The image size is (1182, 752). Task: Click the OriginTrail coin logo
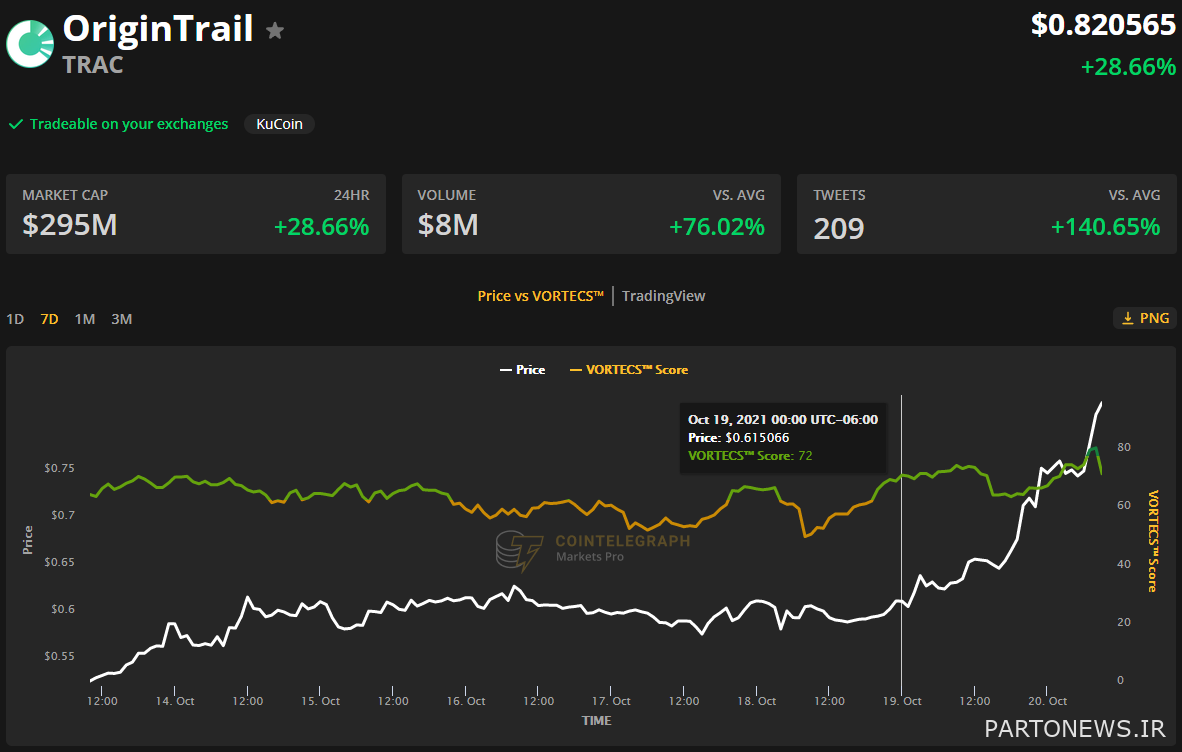(30, 43)
